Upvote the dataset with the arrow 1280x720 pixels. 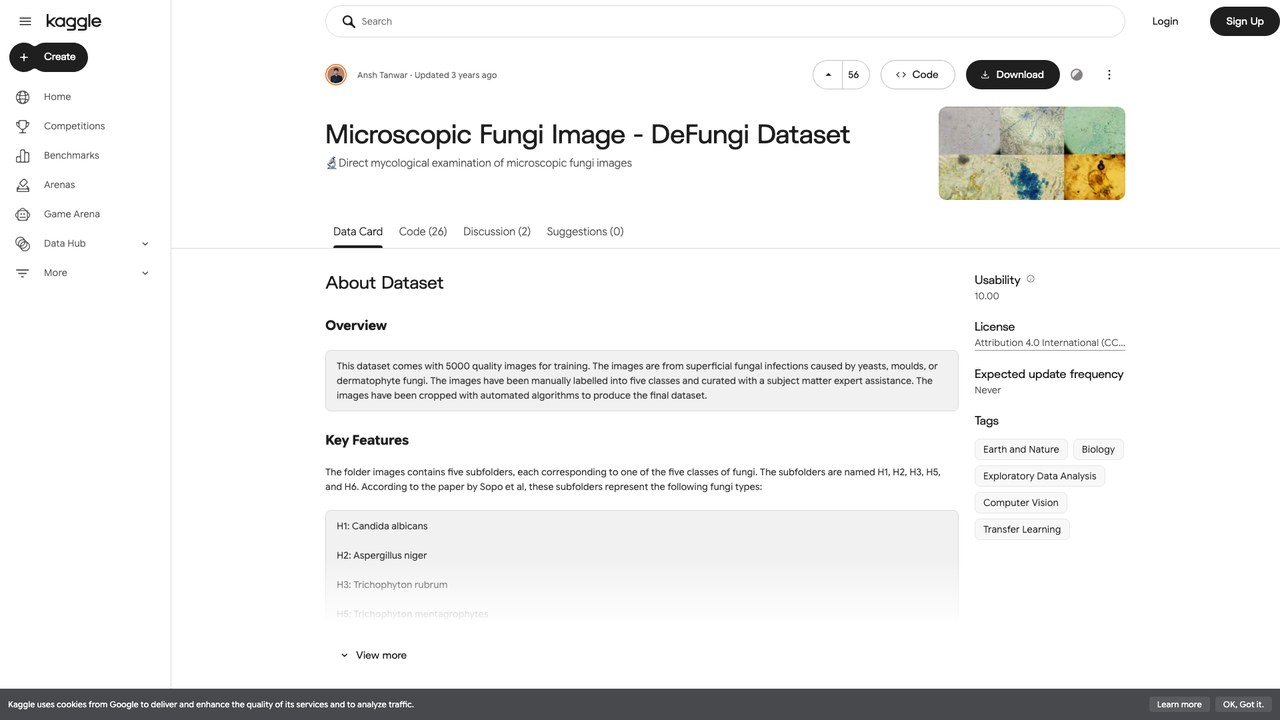click(x=828, y=75)
